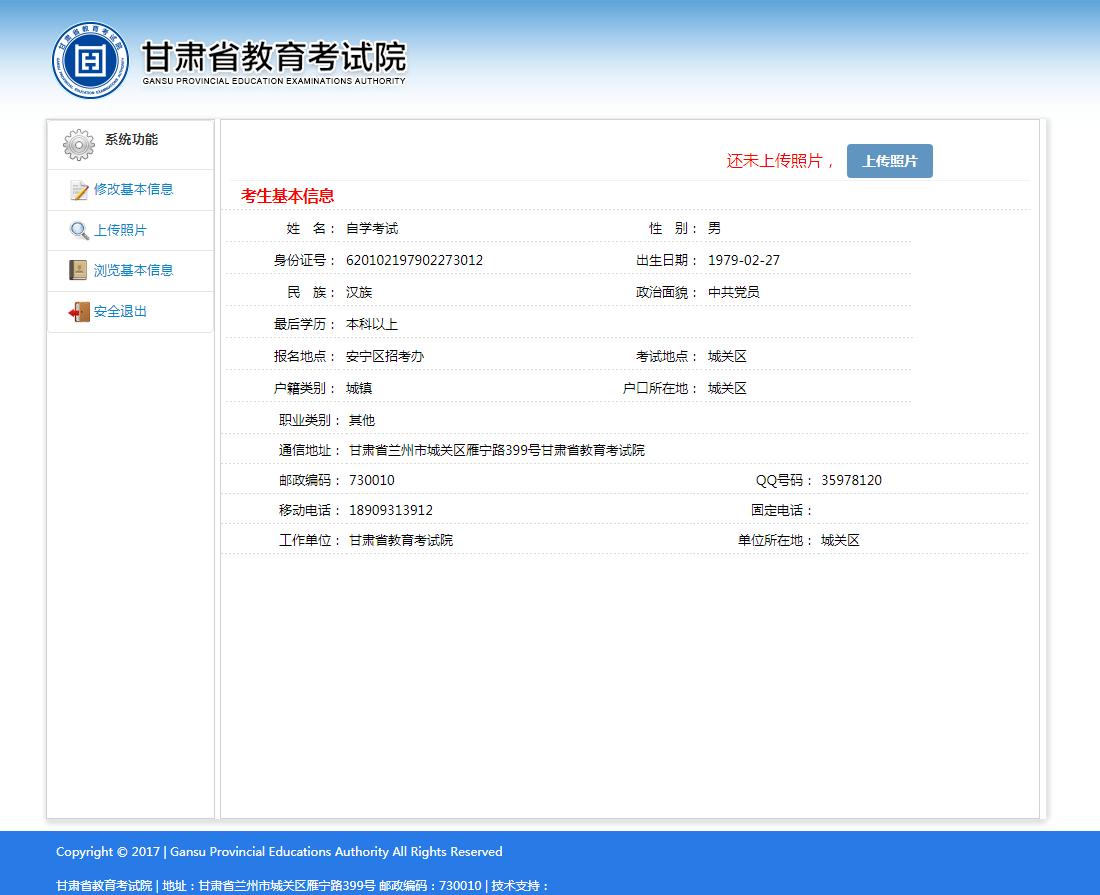The image size is (1100, 895).
Task: Go to 浏览基本信息 in sidebar
Action: pos(133,270)
